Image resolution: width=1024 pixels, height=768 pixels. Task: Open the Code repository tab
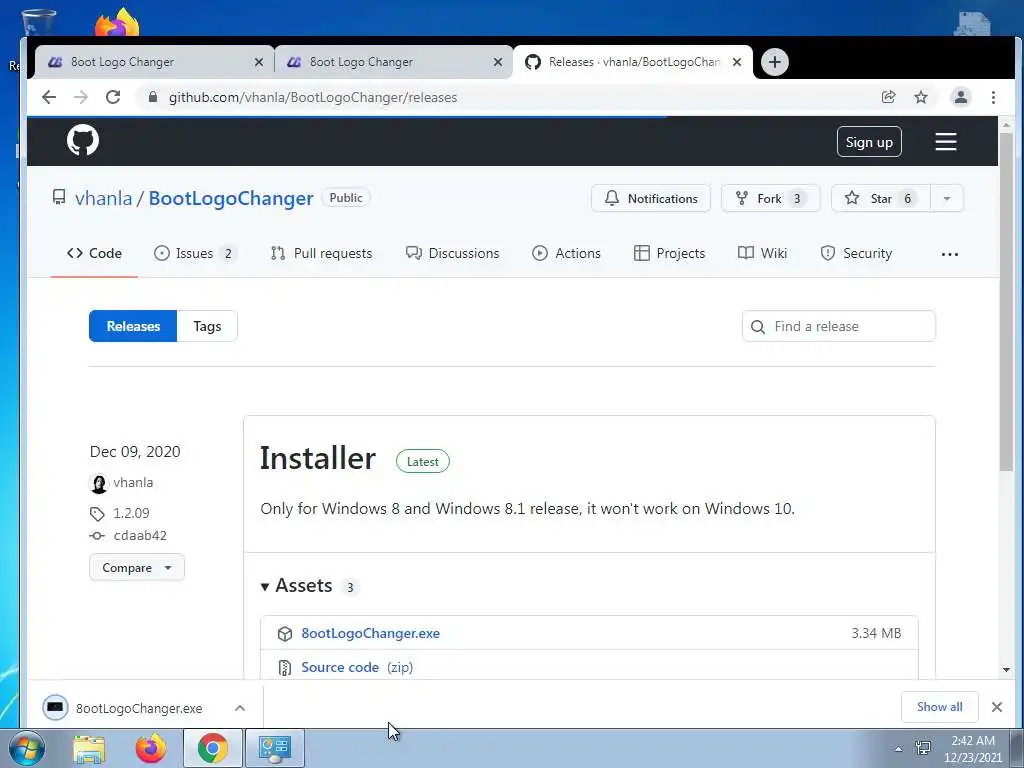pyautogui.click(x=95, y=253)
